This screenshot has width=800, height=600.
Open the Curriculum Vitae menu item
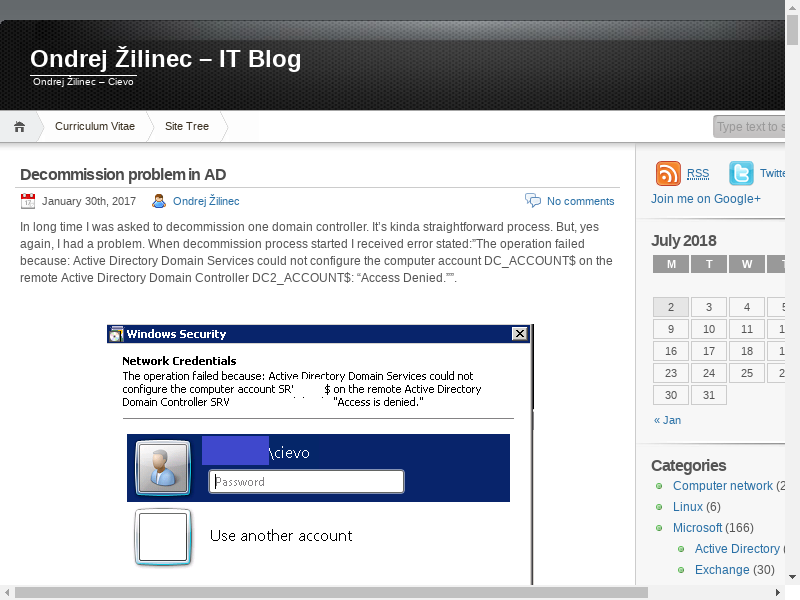point(95,126)
